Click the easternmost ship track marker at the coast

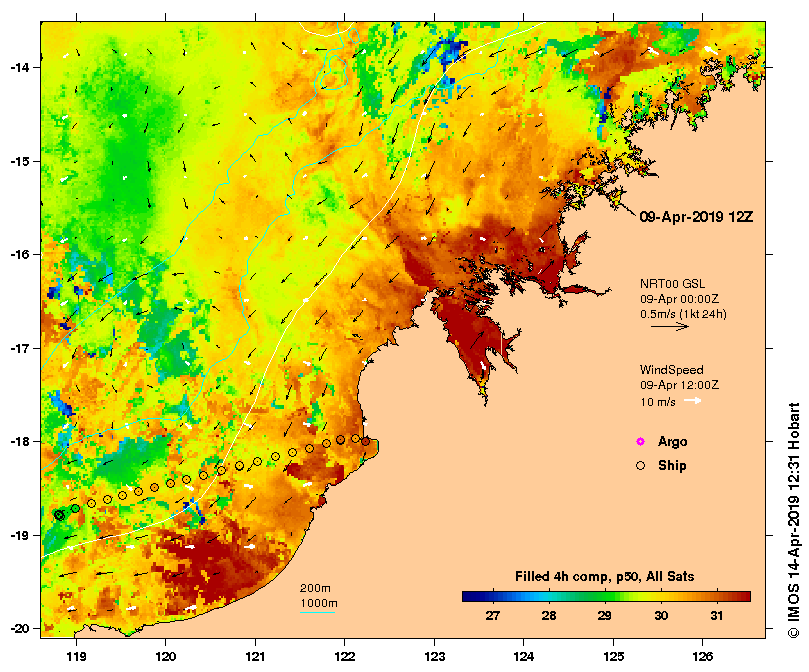pyautogui.click(x=365, y=442)
